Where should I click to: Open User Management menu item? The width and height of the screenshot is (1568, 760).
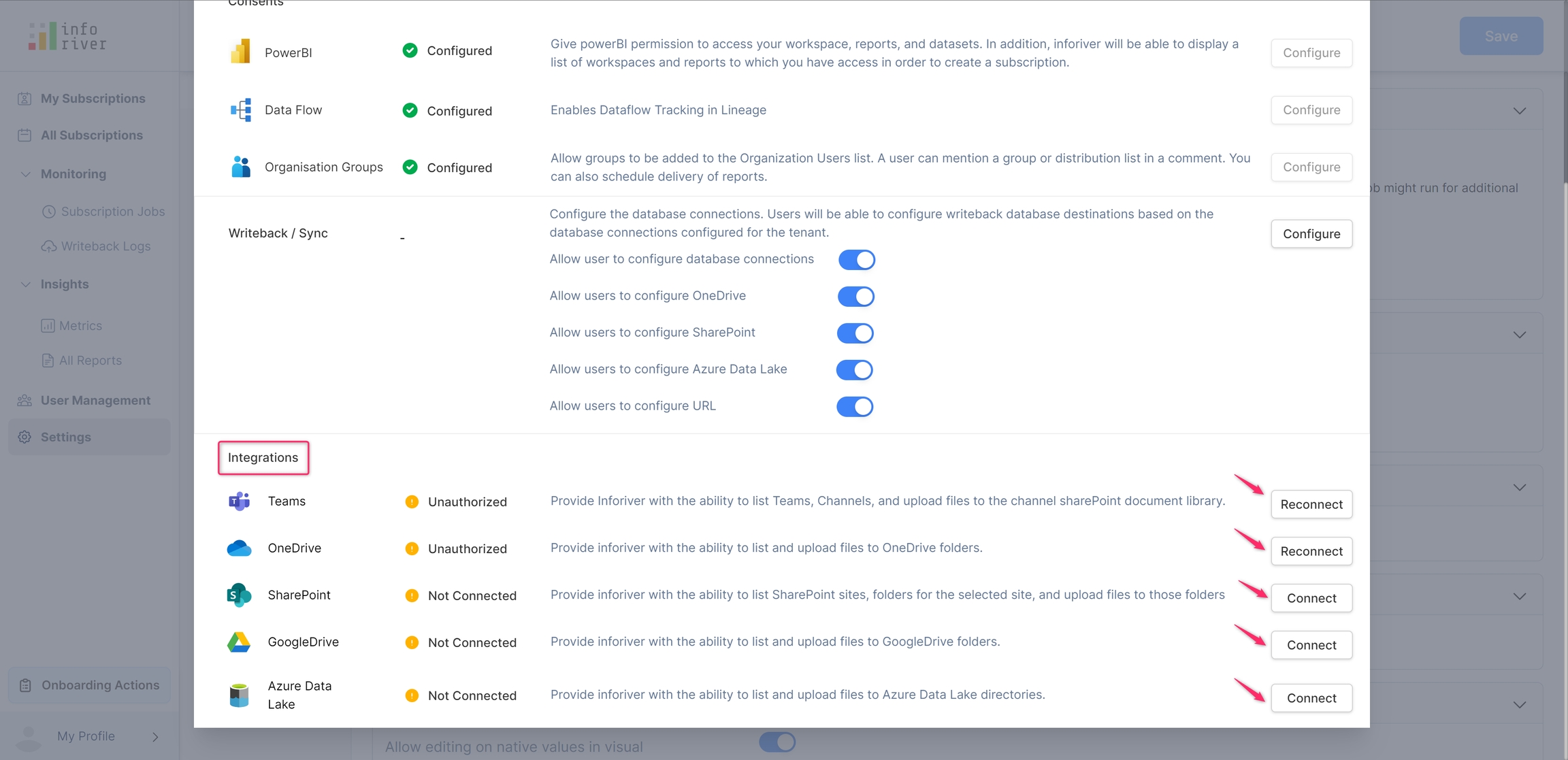pos(95,401)
